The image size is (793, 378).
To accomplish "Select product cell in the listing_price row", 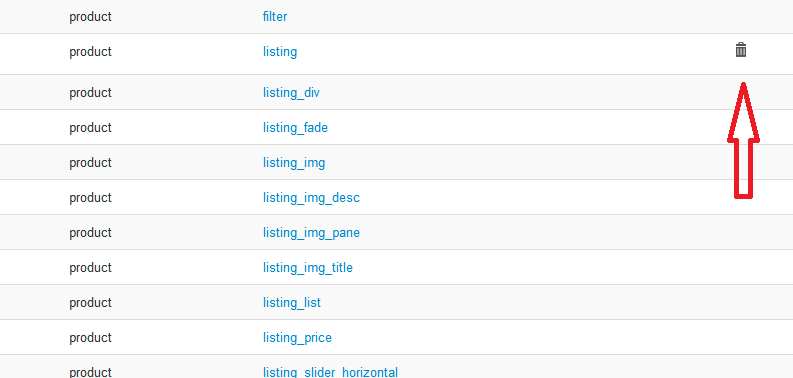I will (90, 338).
